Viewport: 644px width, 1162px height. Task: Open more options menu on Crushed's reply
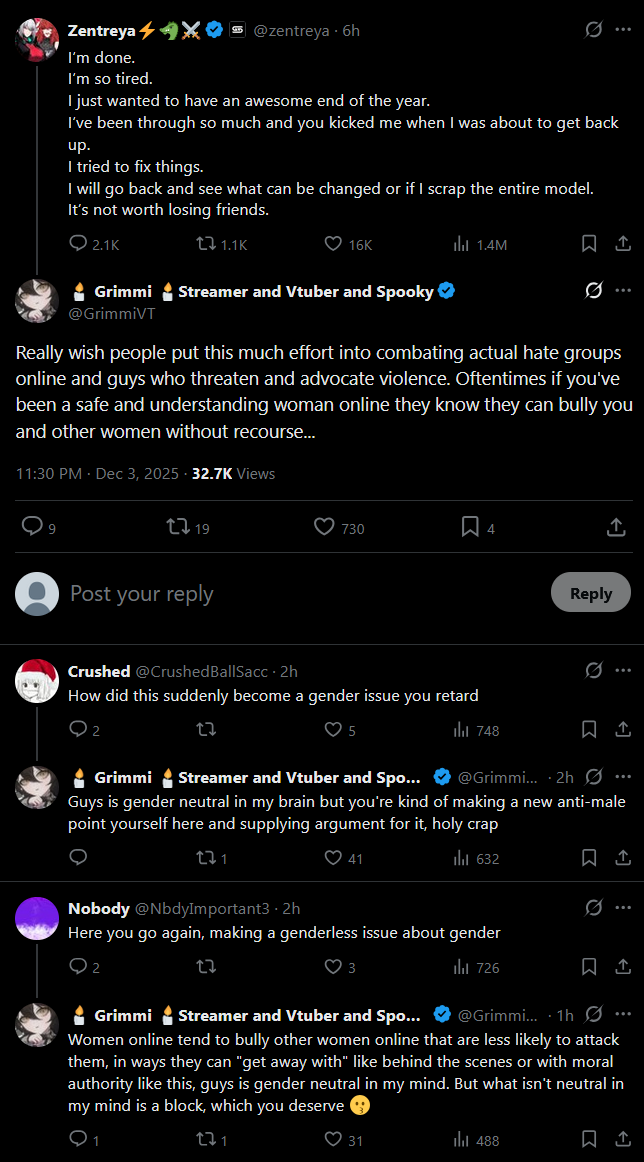623,671
